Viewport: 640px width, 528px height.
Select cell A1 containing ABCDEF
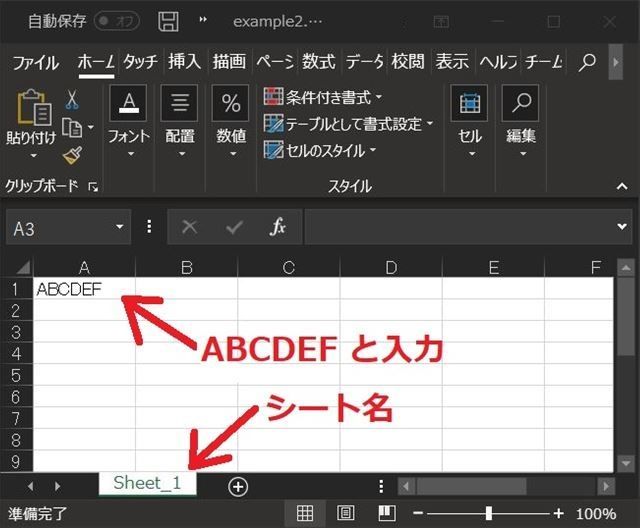pos(84,289)
